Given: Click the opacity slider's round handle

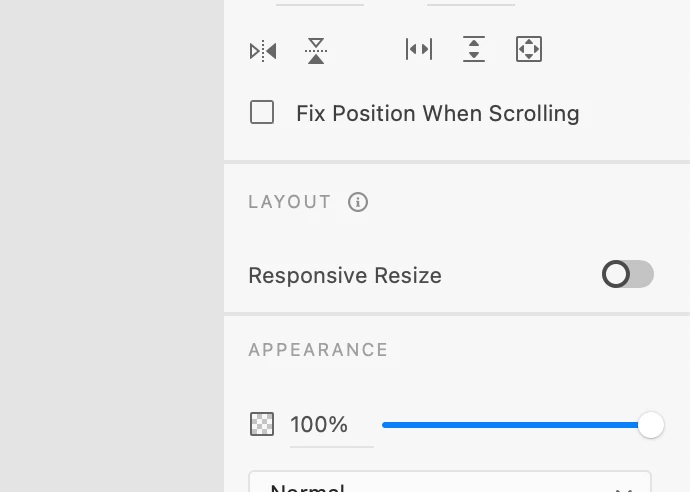Looking at the screenshot, I should [651, 425].
